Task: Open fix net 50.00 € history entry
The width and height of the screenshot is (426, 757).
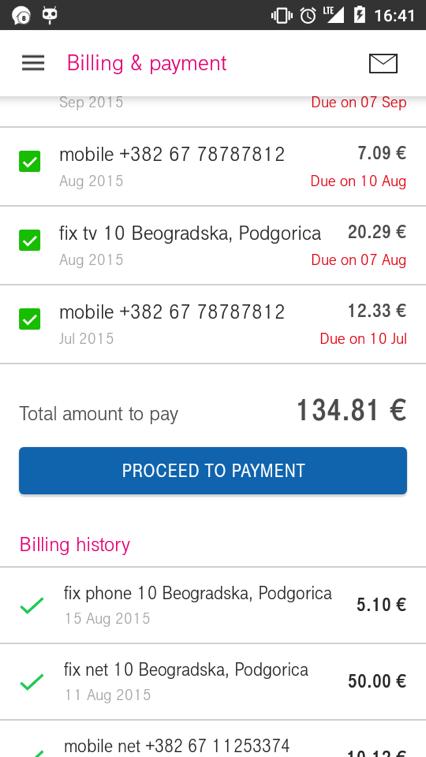Action: (213, 682)
